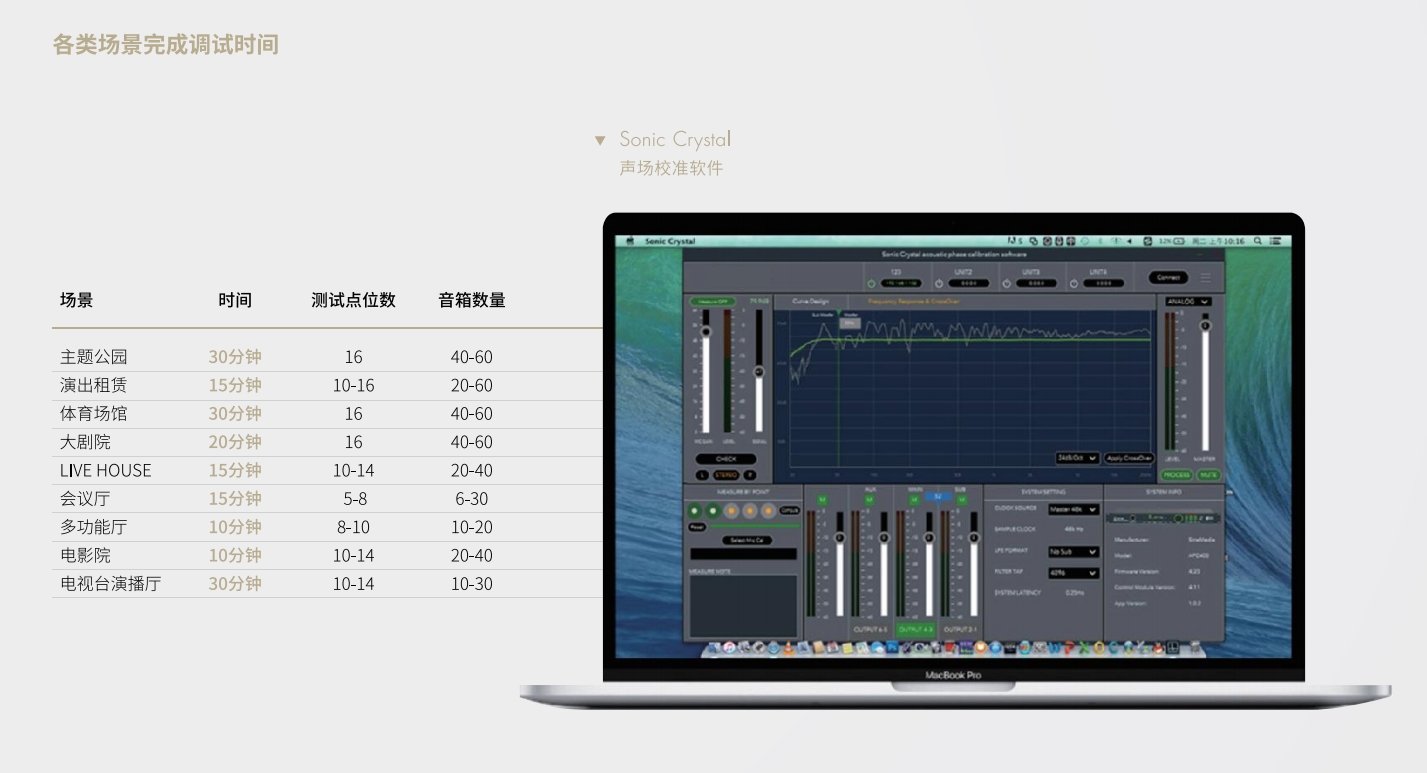Viewport: 1427px width, 773px height.
Task: Select the R channel button
Action: (750, 475)
